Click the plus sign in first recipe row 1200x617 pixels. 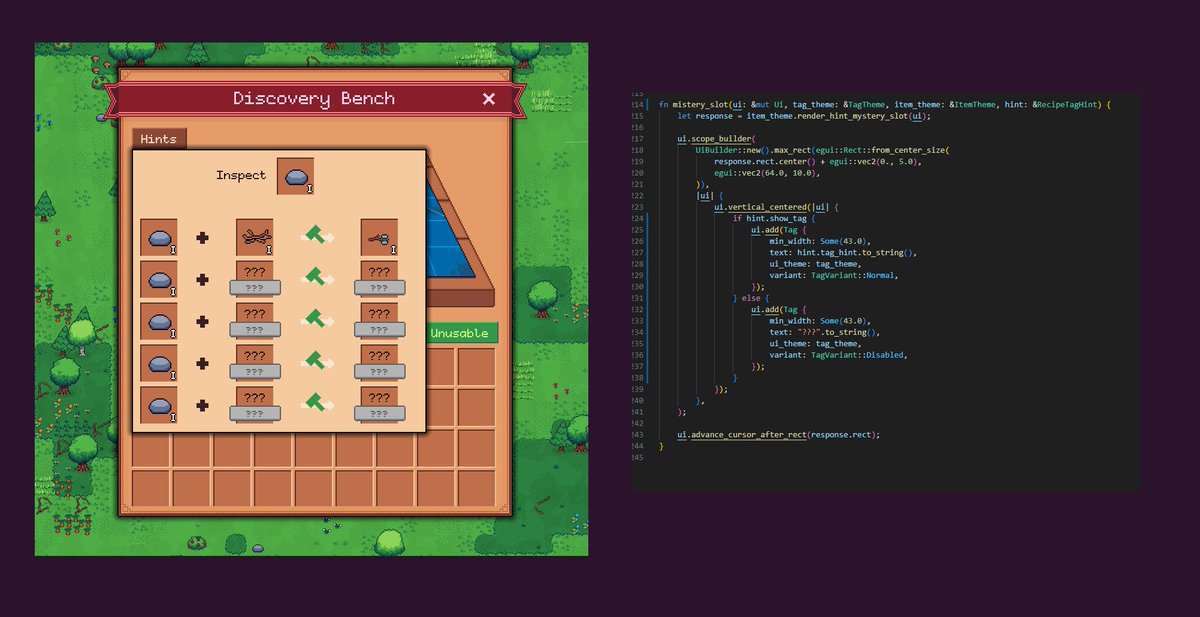tap(203, 238)
